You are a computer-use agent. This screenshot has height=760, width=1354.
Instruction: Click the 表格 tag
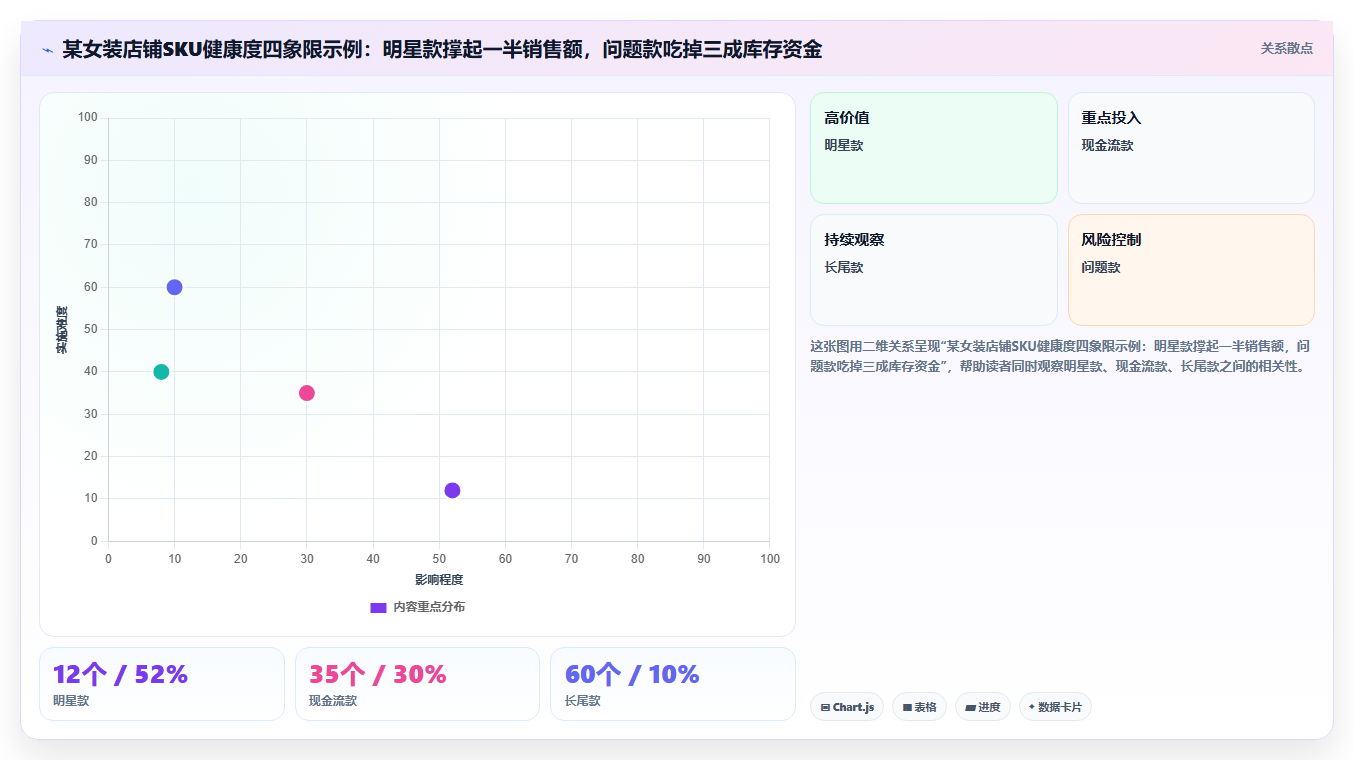pos(919,707)
